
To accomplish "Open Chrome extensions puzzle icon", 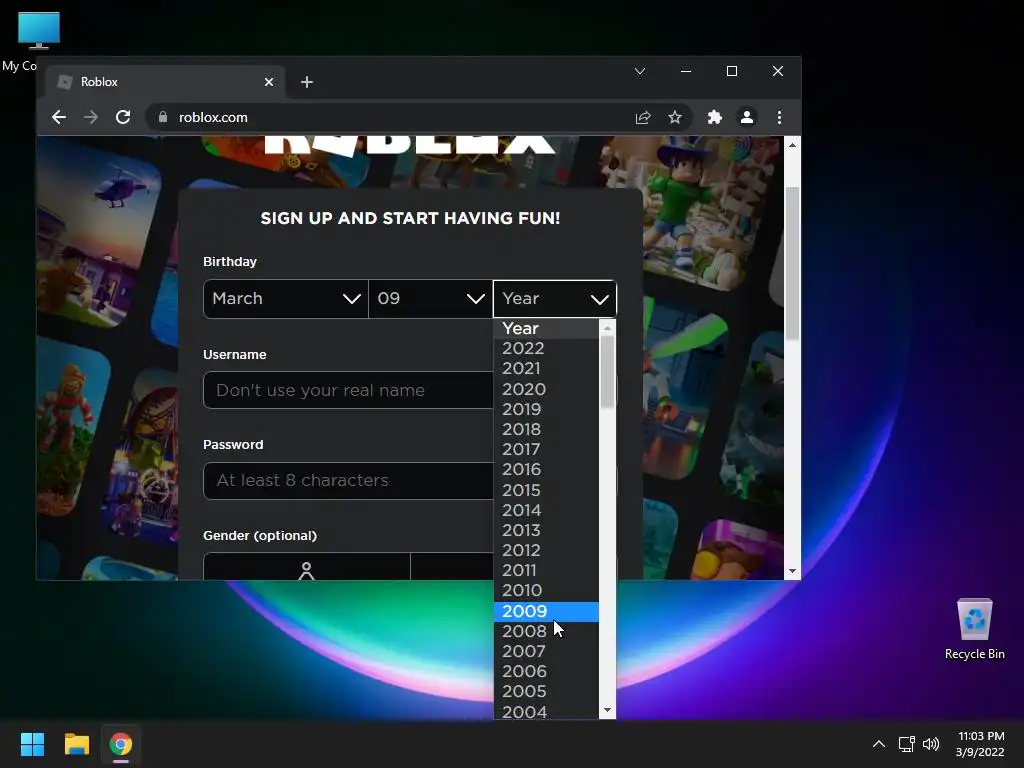I will tap(714, 118).
